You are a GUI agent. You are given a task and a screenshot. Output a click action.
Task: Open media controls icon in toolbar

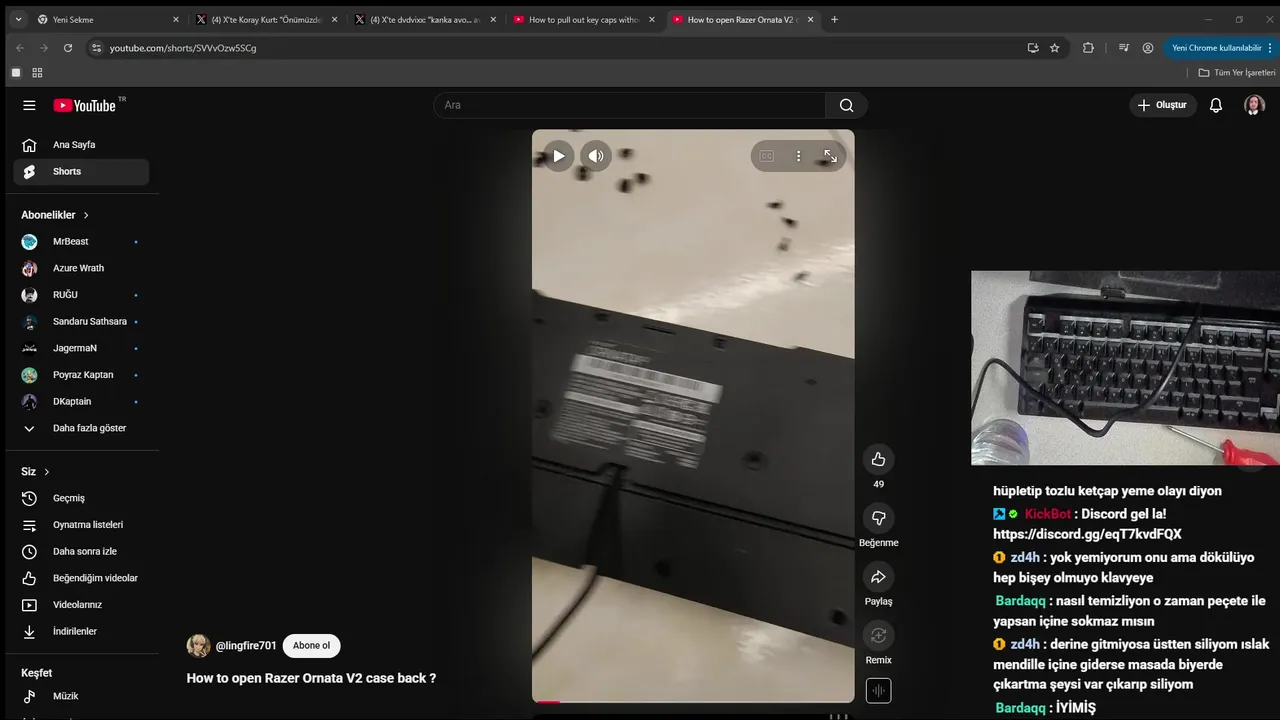[x=1124, y=47]
